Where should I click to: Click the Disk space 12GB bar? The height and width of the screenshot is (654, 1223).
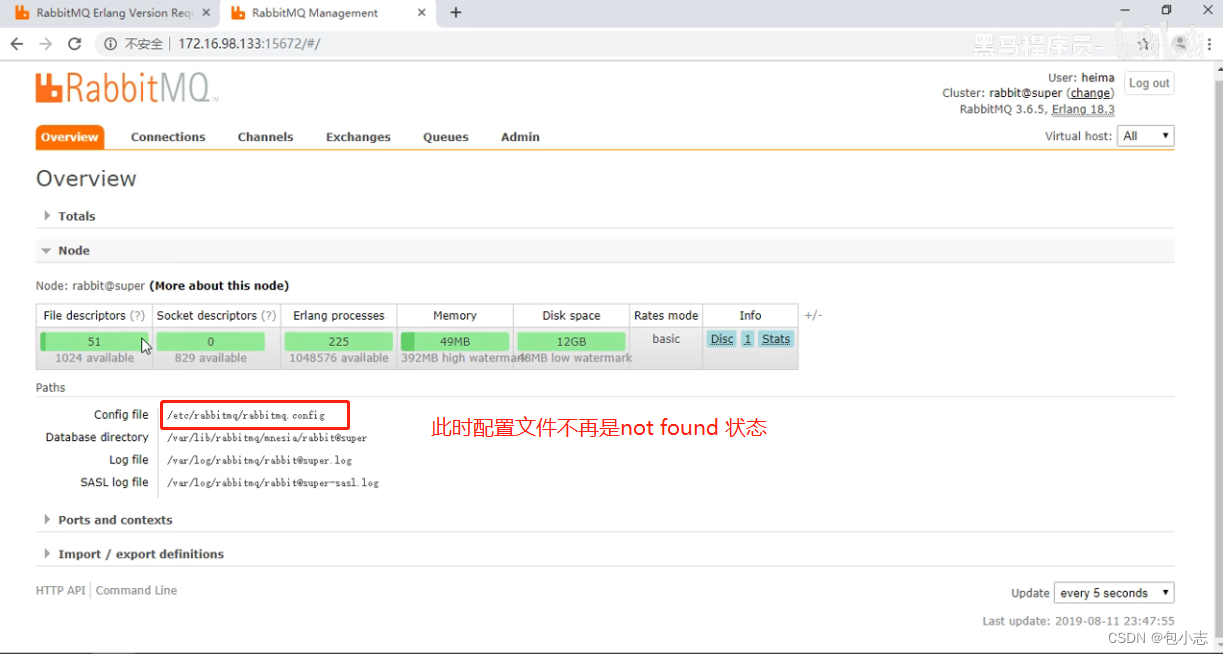tap(571, 342)
